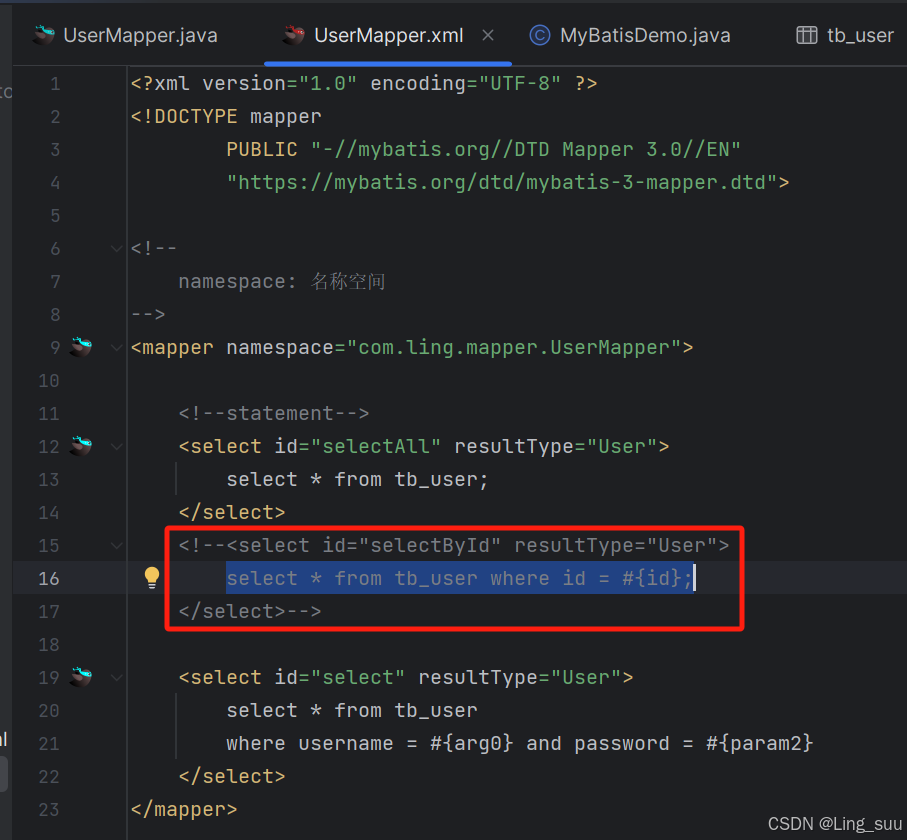Click the "#{param2}" parameter on line 21
This screenshot has height=840, width=907.
click(x=759, y=743)
